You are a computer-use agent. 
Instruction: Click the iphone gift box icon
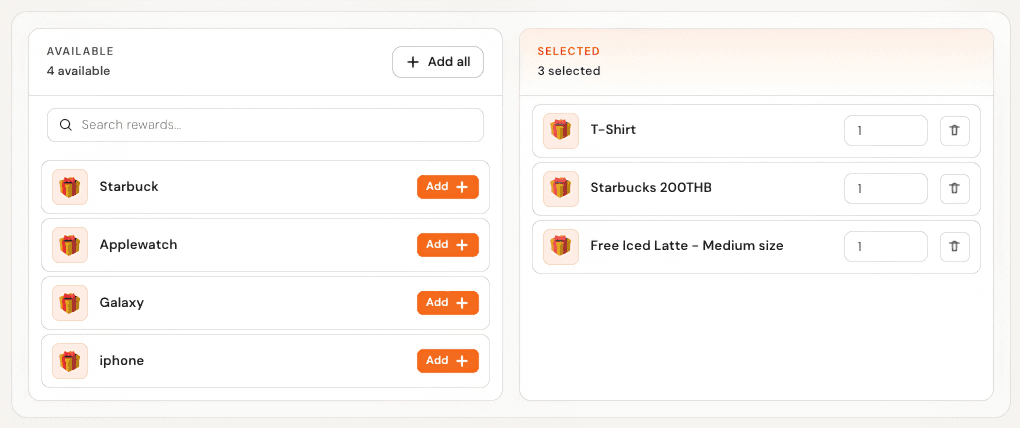[x=70, y=361]
